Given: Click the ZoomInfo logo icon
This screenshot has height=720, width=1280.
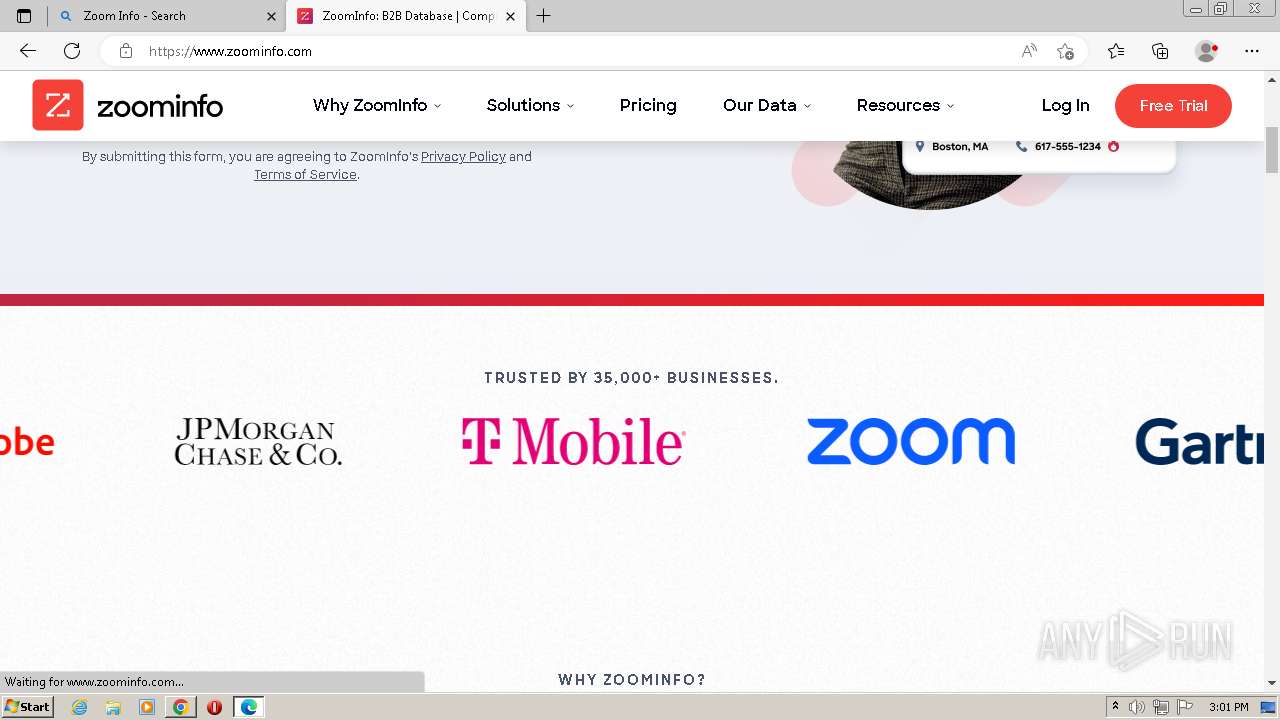Looking at the screenshot, I should (58, 105).
